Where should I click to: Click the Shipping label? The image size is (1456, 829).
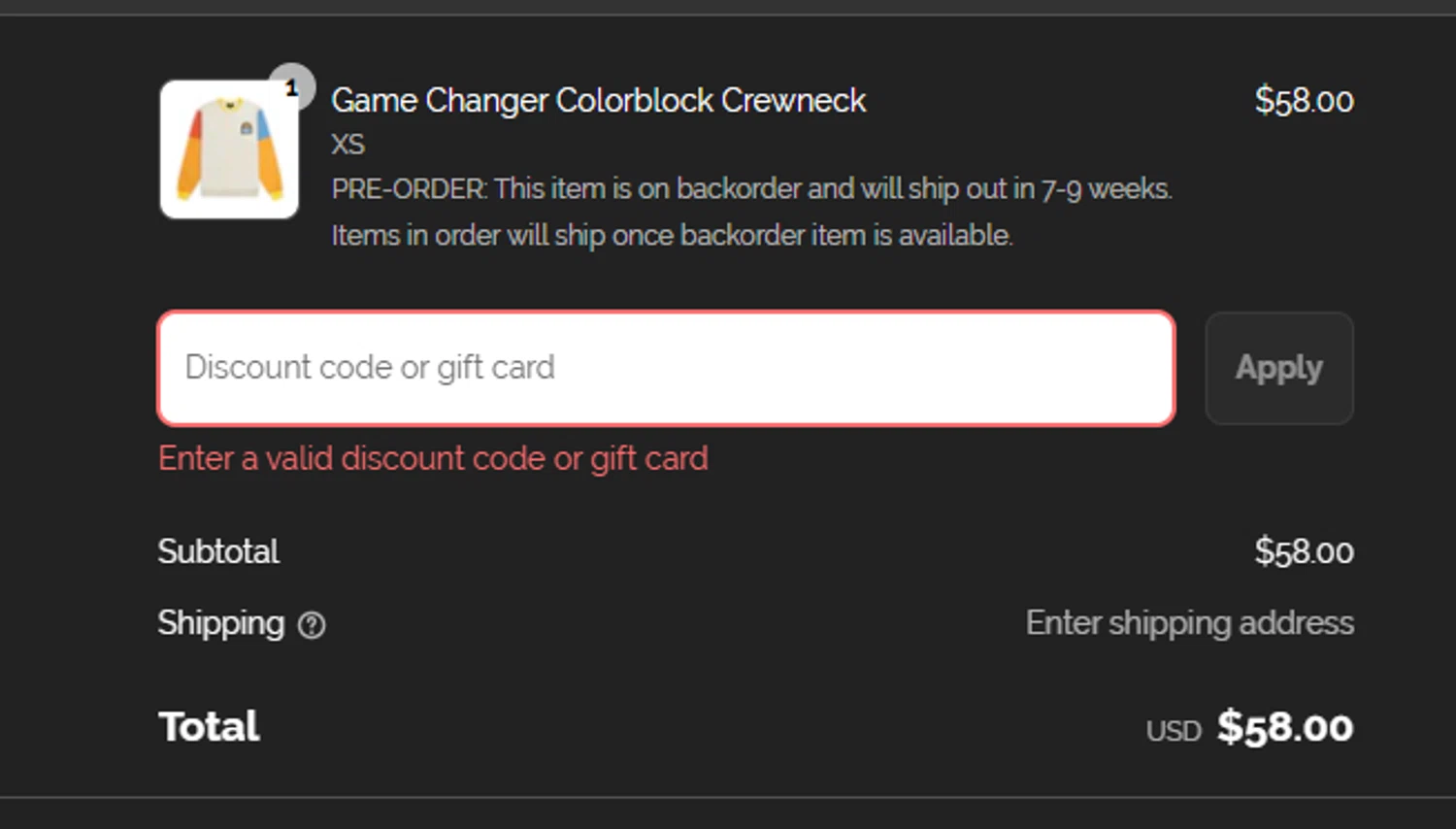(x=221, y=623)
